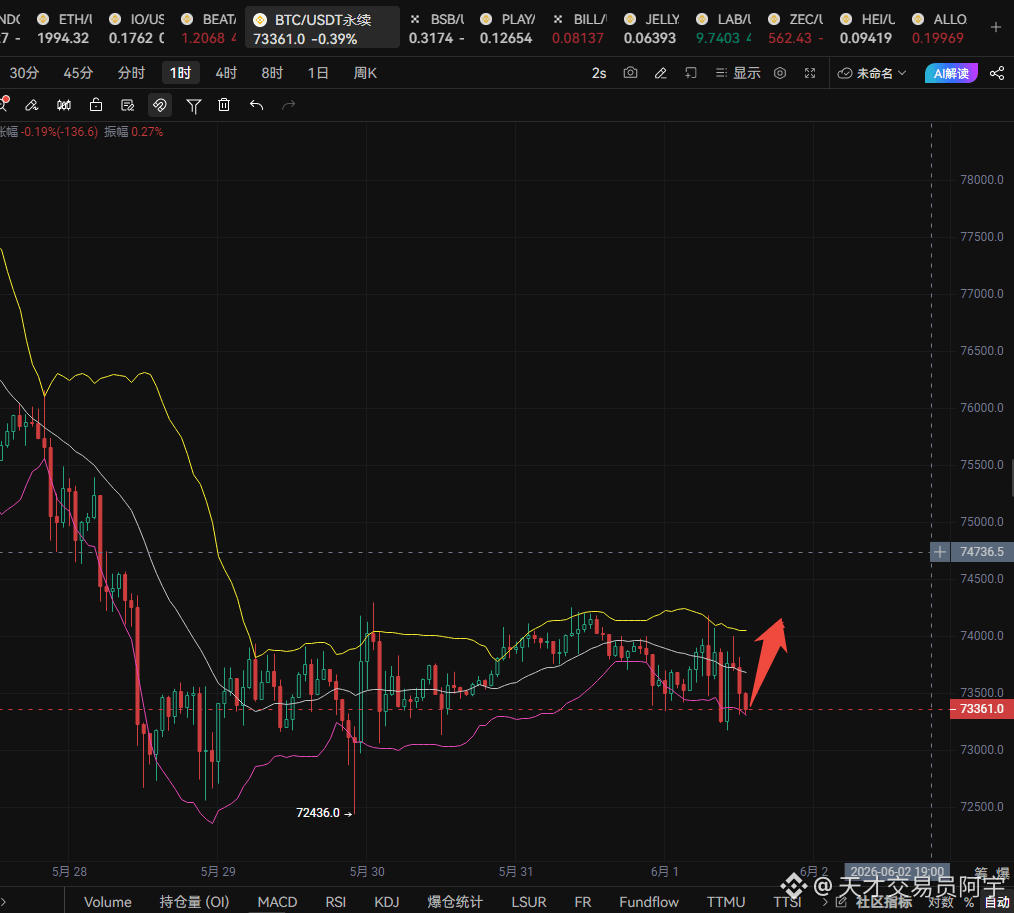Screen dimensions: 1014x913
Task: Toggle the KDJ indicator
Action: point(387,901)
